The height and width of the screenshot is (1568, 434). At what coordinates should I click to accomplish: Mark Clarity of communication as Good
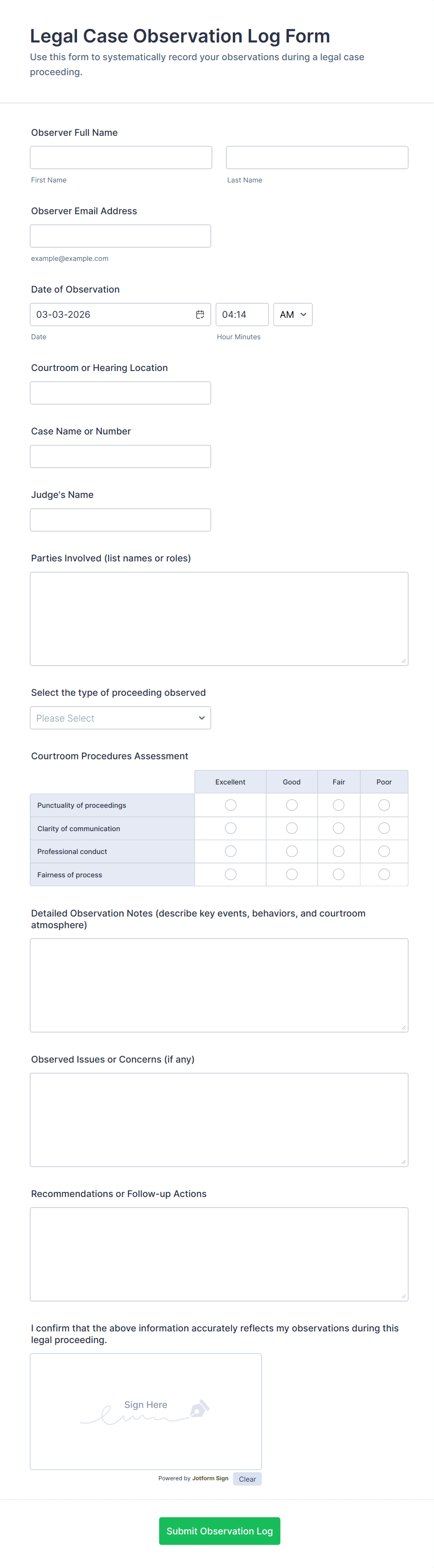(292, 828)
